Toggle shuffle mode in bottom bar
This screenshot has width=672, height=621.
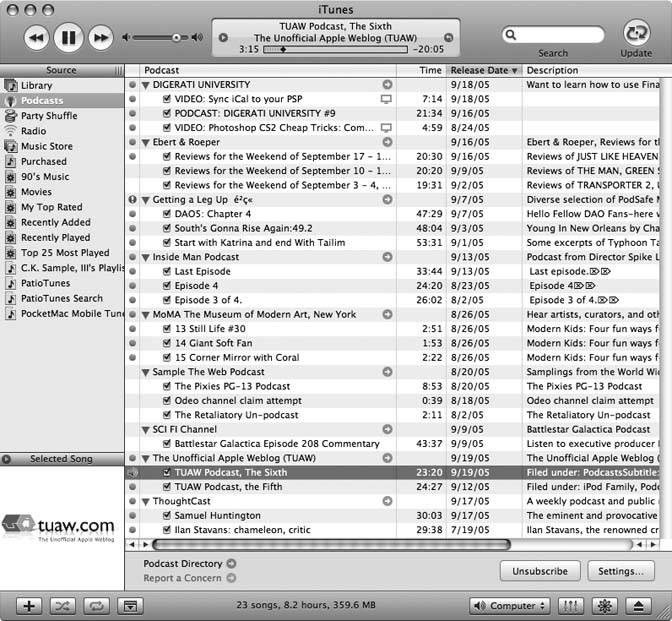pyautogui.click(x=64, y=605)
